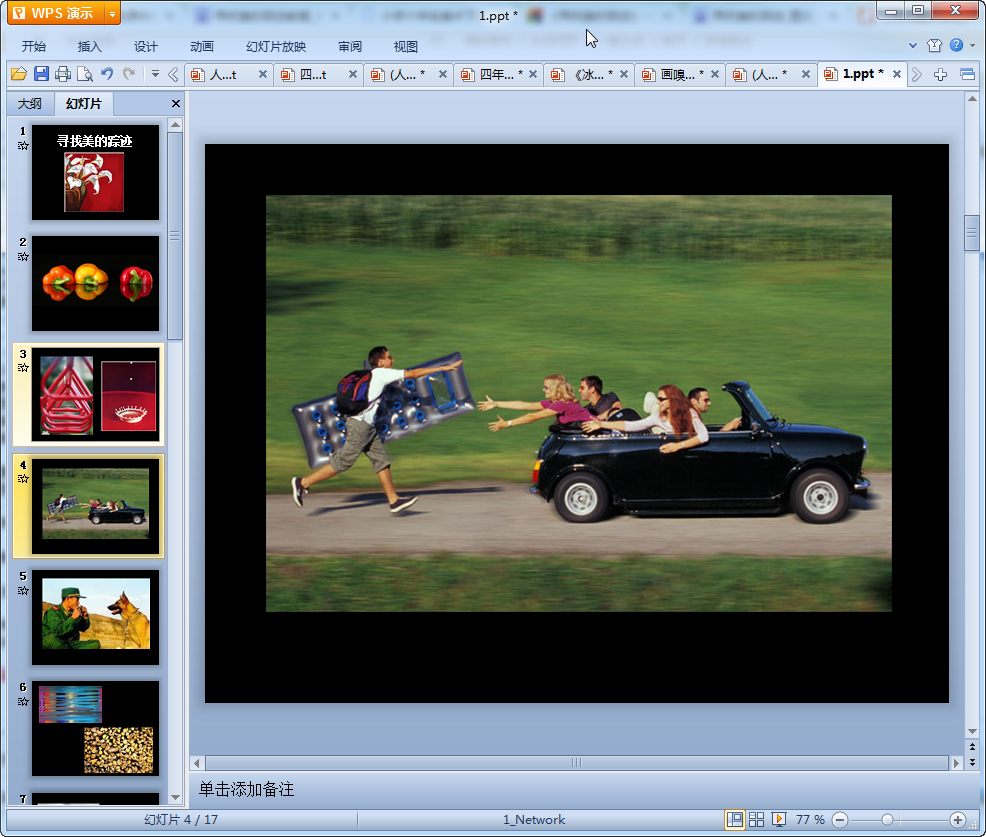Click the animation star icon beside slide 6
The image size is (986, 837).
click(23, 702)
